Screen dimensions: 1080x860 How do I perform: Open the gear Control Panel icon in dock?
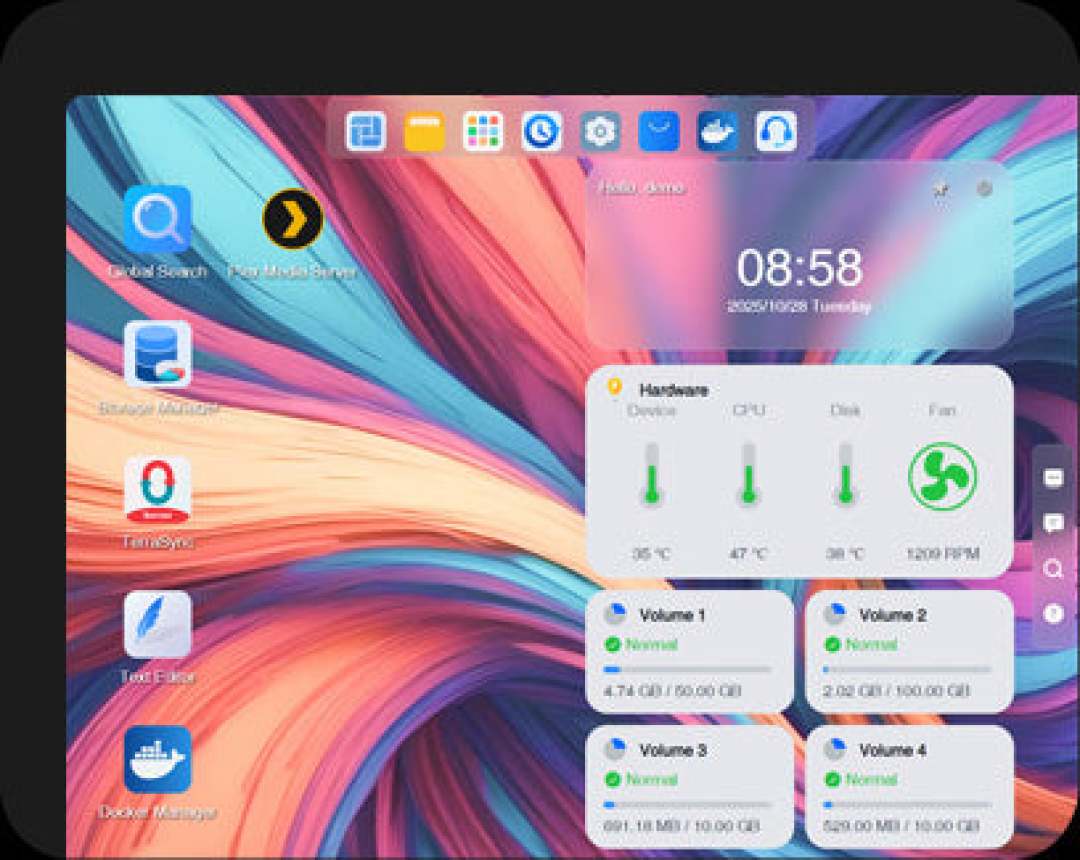point(600,131)
